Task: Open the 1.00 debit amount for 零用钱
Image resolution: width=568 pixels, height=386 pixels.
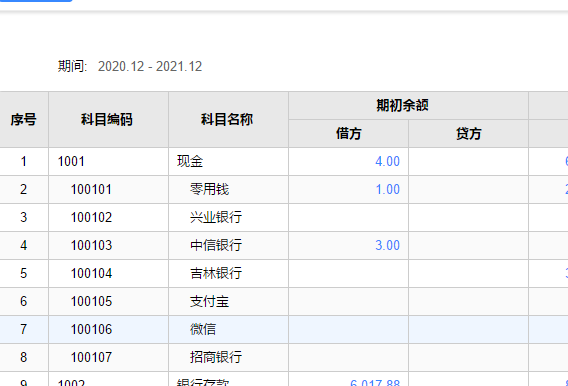Action: click(x=388, y=189)
